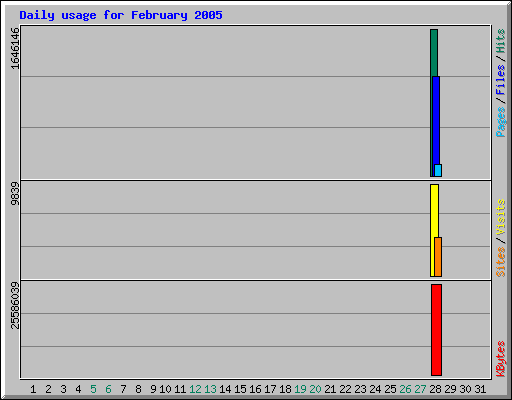Image resolution: width=512 pixels, height=400 pixels.
Task: Click day 14 on the x-axis
Action: [x=225, y=389]
